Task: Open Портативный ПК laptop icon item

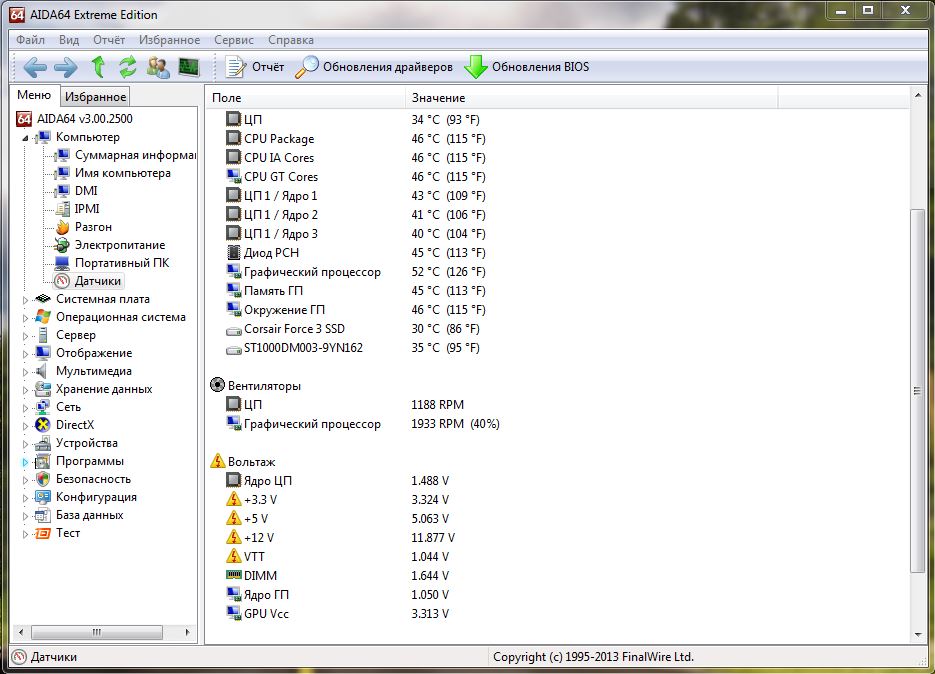Action: [x=62, y=263]
